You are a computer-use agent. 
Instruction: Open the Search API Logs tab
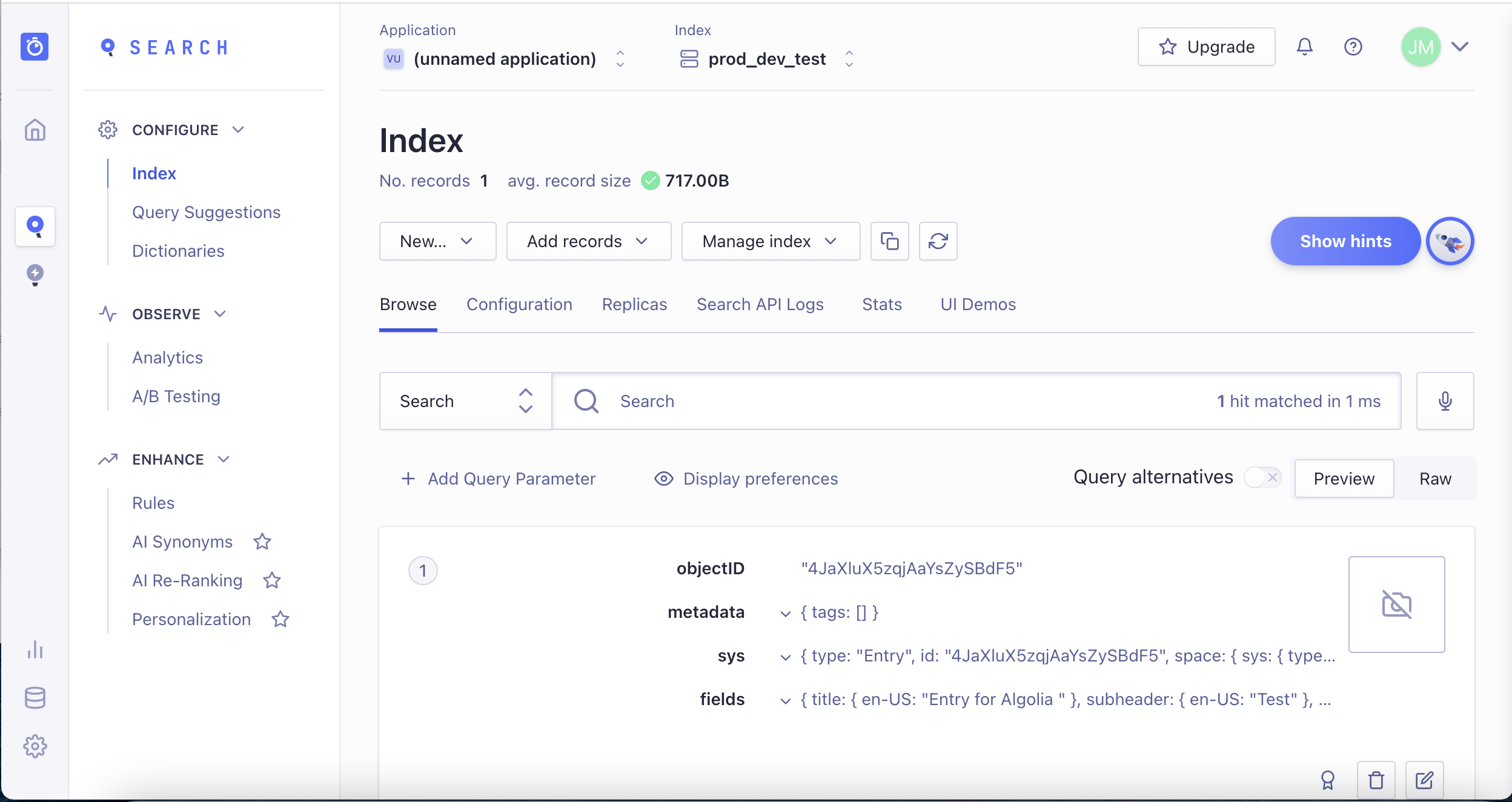[x=760, y=305]
